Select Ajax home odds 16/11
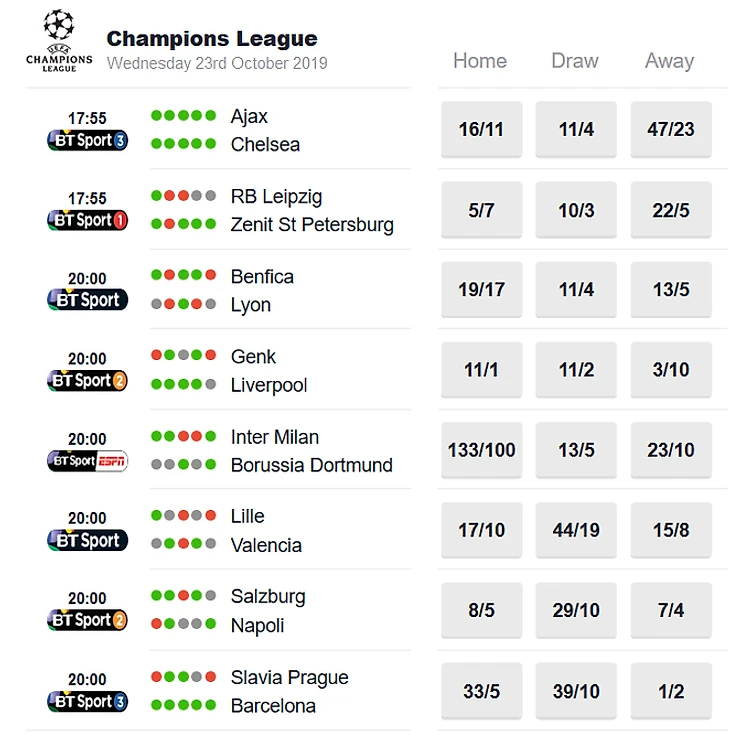 tap(481, 130)
